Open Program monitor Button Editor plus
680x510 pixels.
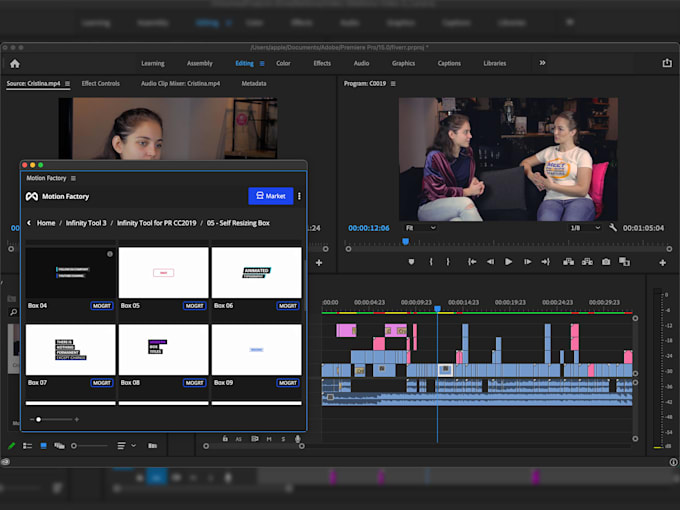click(662, 262)
